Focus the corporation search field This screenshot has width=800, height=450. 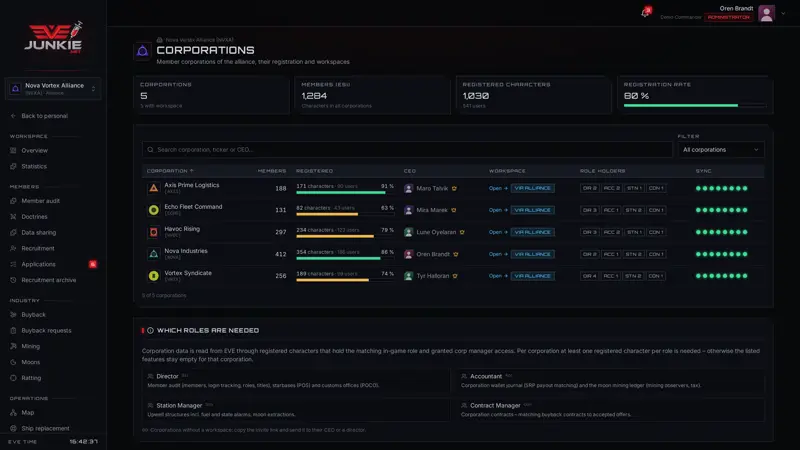[407, 149]
